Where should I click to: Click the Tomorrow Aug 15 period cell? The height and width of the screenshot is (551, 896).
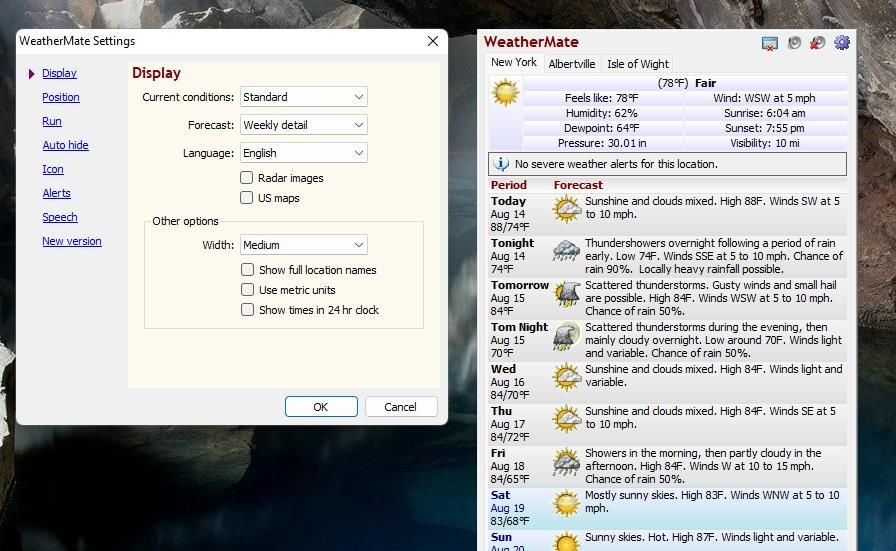519,298
